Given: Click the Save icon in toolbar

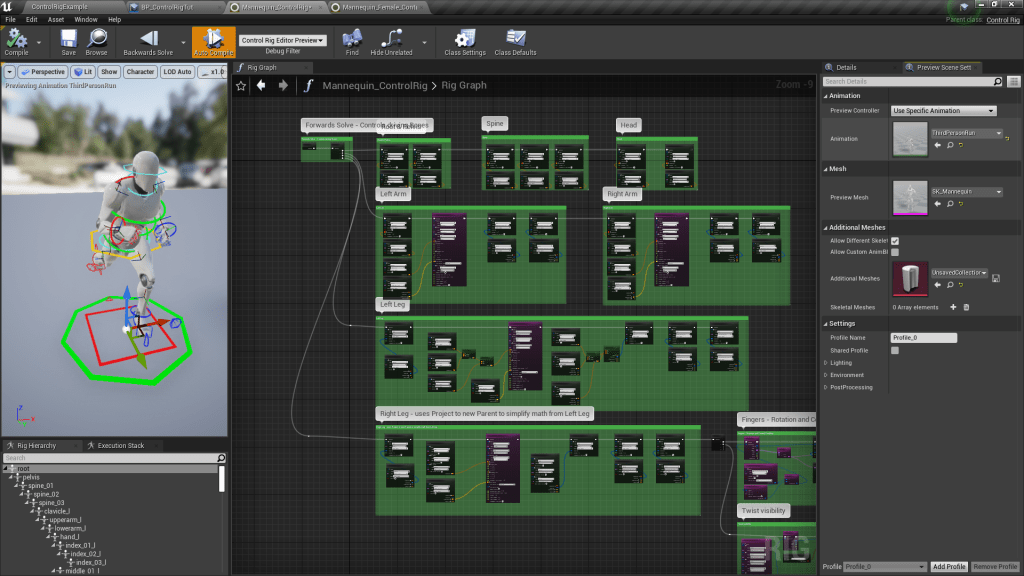Looking at the screenshot, I should [68, 39].
